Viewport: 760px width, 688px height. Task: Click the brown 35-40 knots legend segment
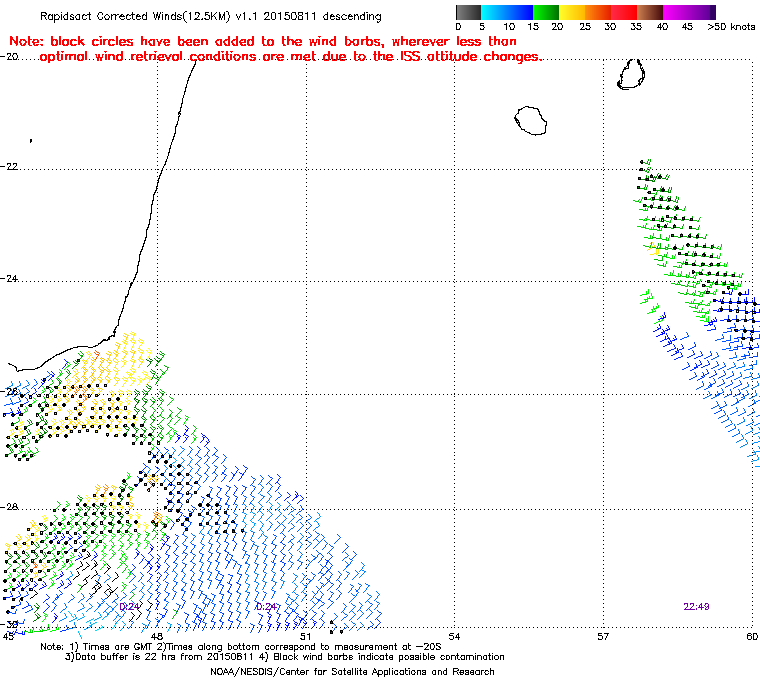tap(650, 12)
